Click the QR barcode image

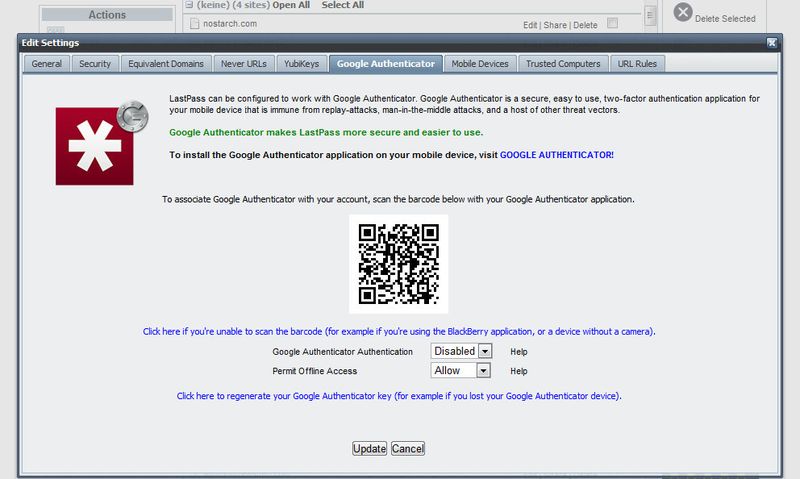tap(398, 264)
